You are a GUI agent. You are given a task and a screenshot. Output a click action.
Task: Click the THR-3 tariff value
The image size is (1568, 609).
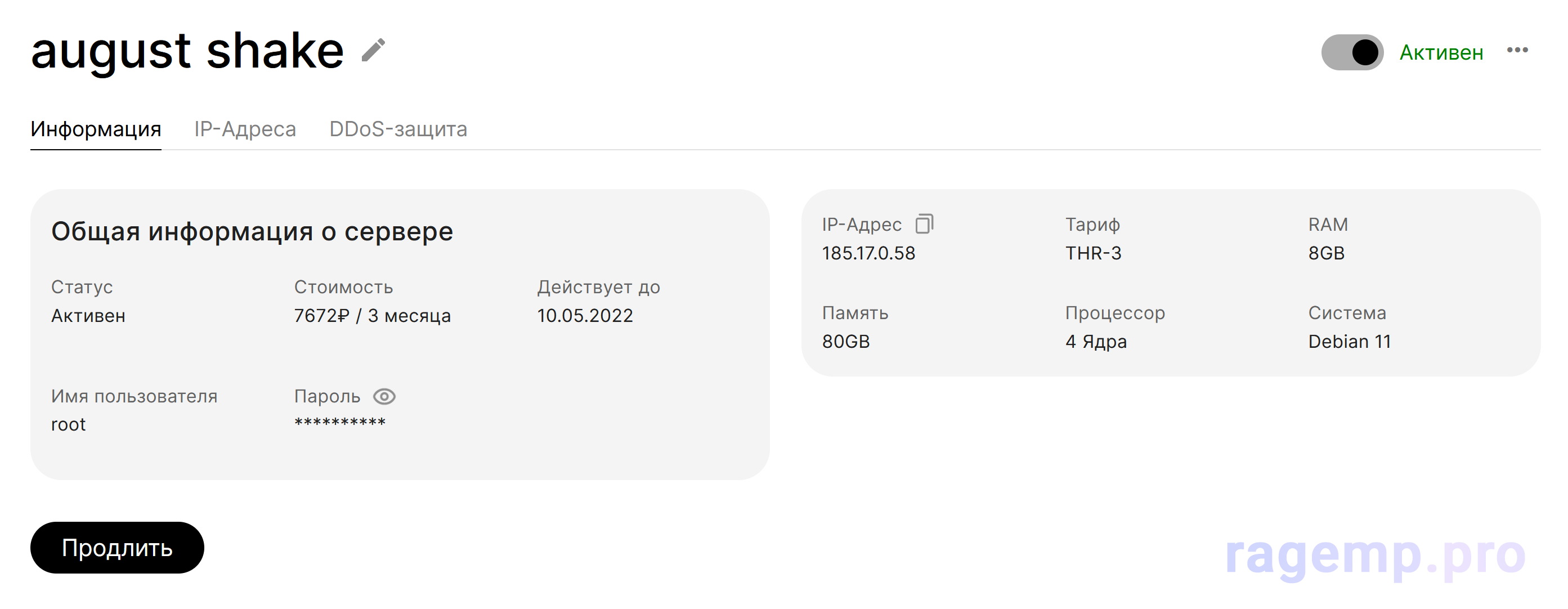(x=1092, y=253)
